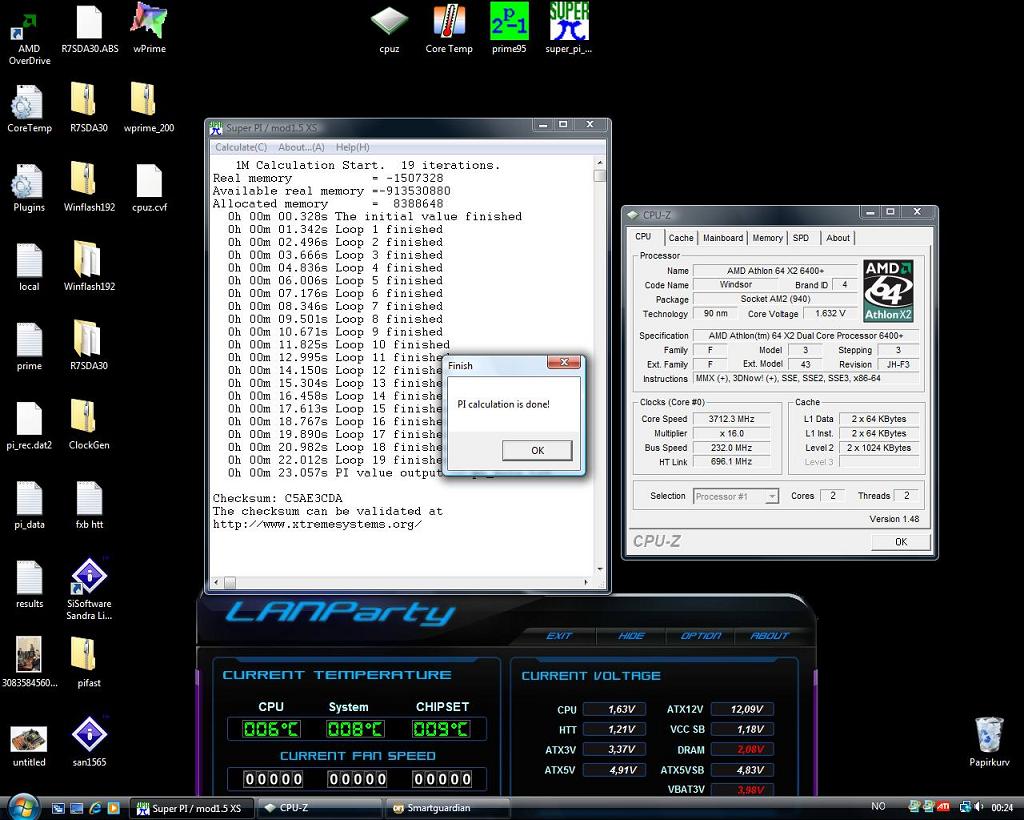
Task: Open the ClockGen zip folder
Action: (89, 426)
